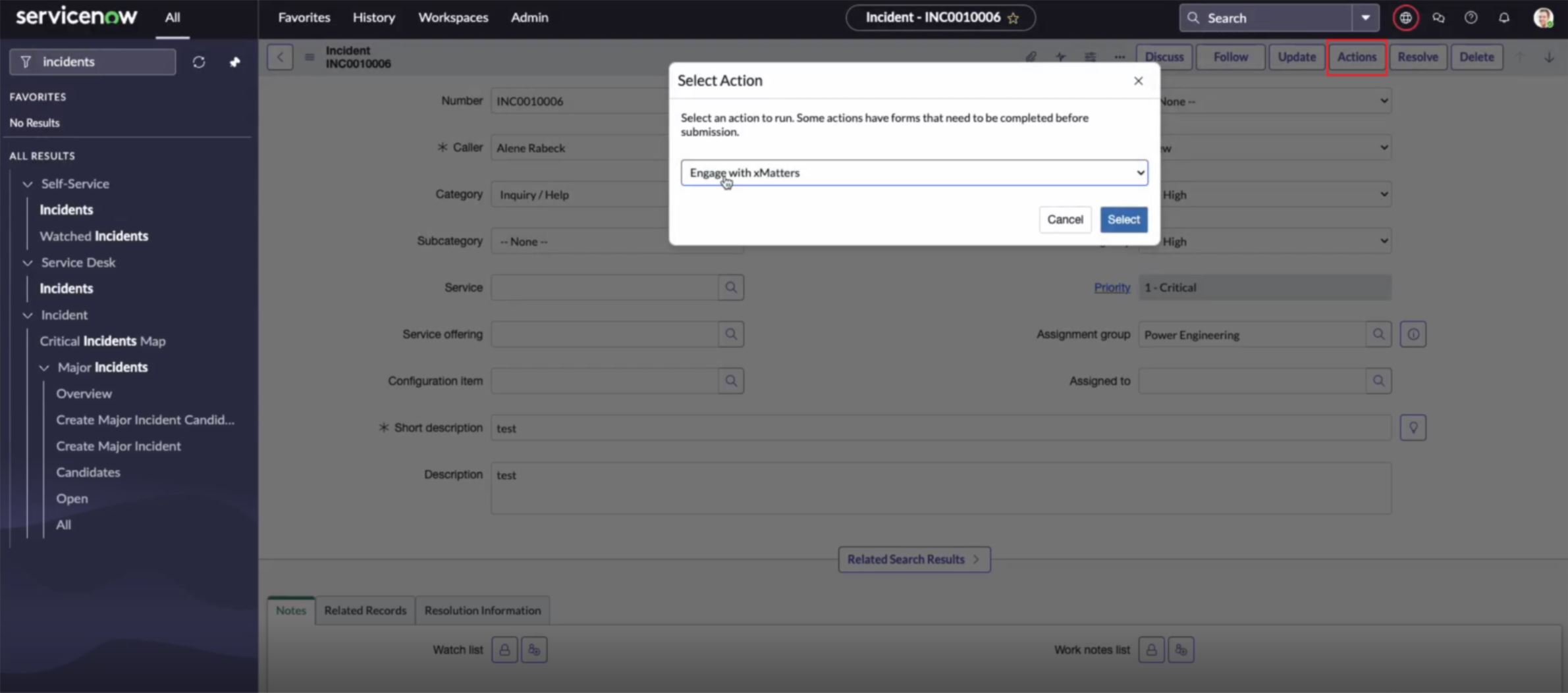Open the personalize form settings icon
Viewport: 1568px width, 693px height.
pyautogui.click(x=1090, y=57)
